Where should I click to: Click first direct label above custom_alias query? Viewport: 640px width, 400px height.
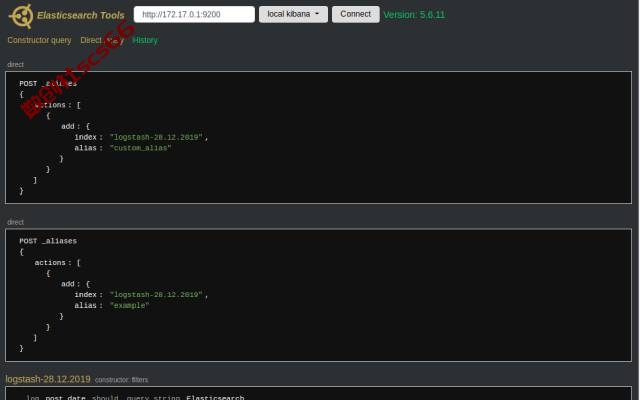point(16,64)
